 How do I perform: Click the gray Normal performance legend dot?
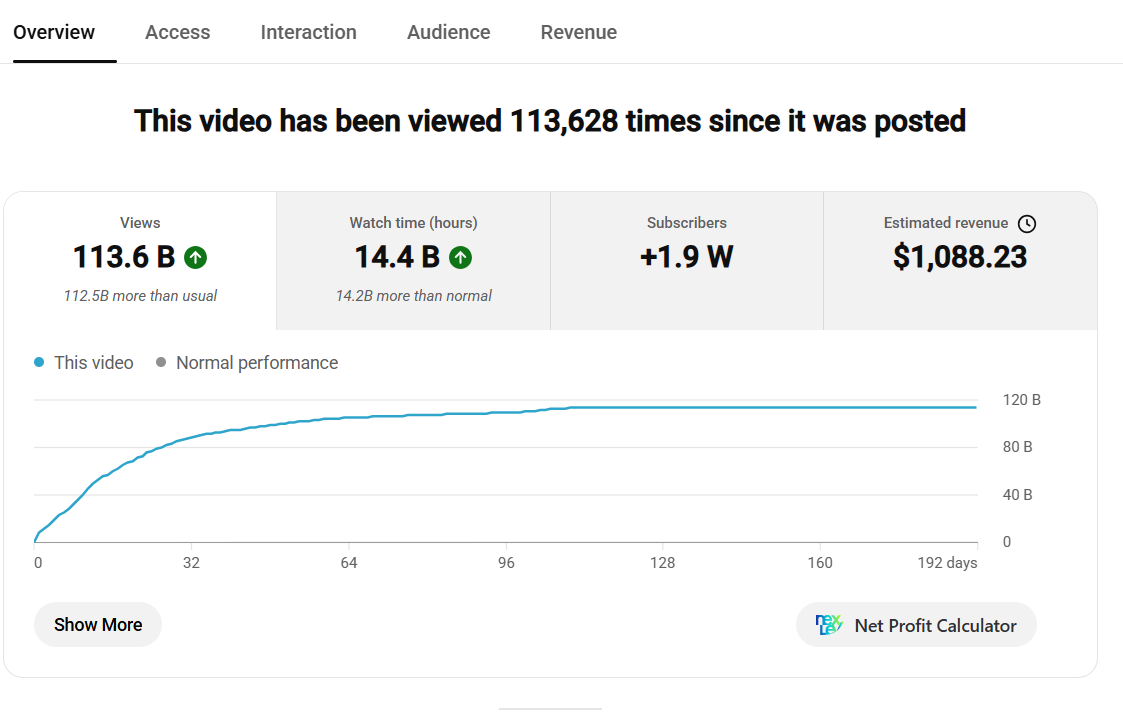161,363
